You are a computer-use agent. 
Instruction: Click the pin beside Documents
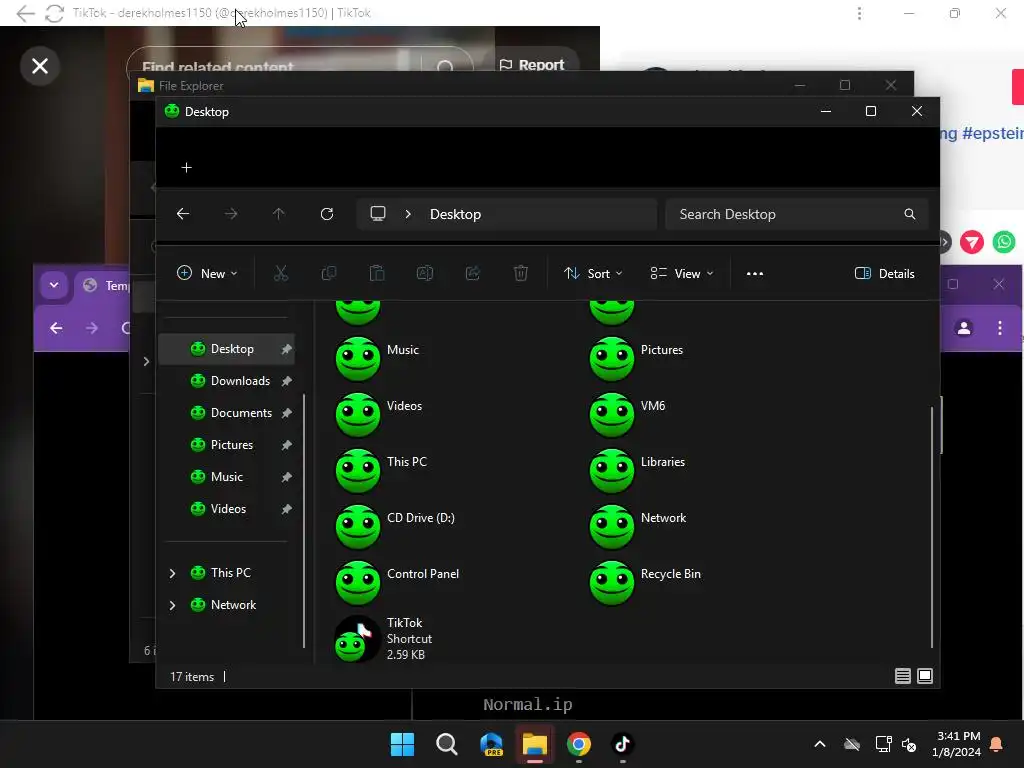(x=286, y=413)
